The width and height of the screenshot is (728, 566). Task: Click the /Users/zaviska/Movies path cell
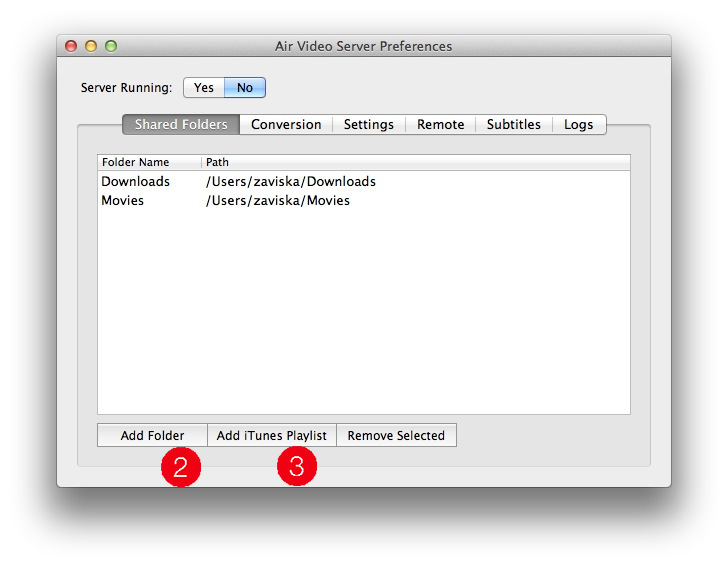(277, 201)
